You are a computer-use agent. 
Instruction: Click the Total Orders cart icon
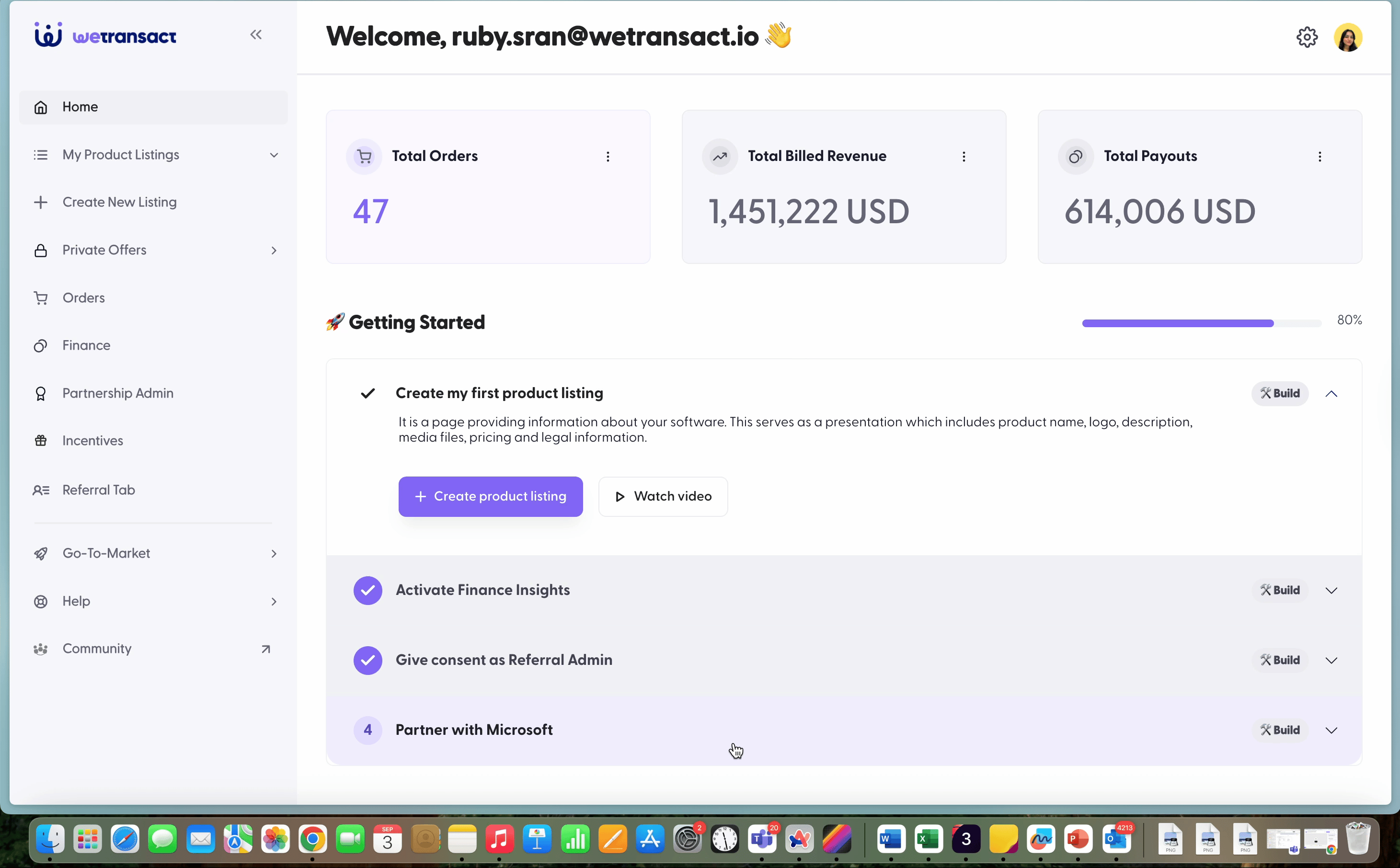(364, 156)
